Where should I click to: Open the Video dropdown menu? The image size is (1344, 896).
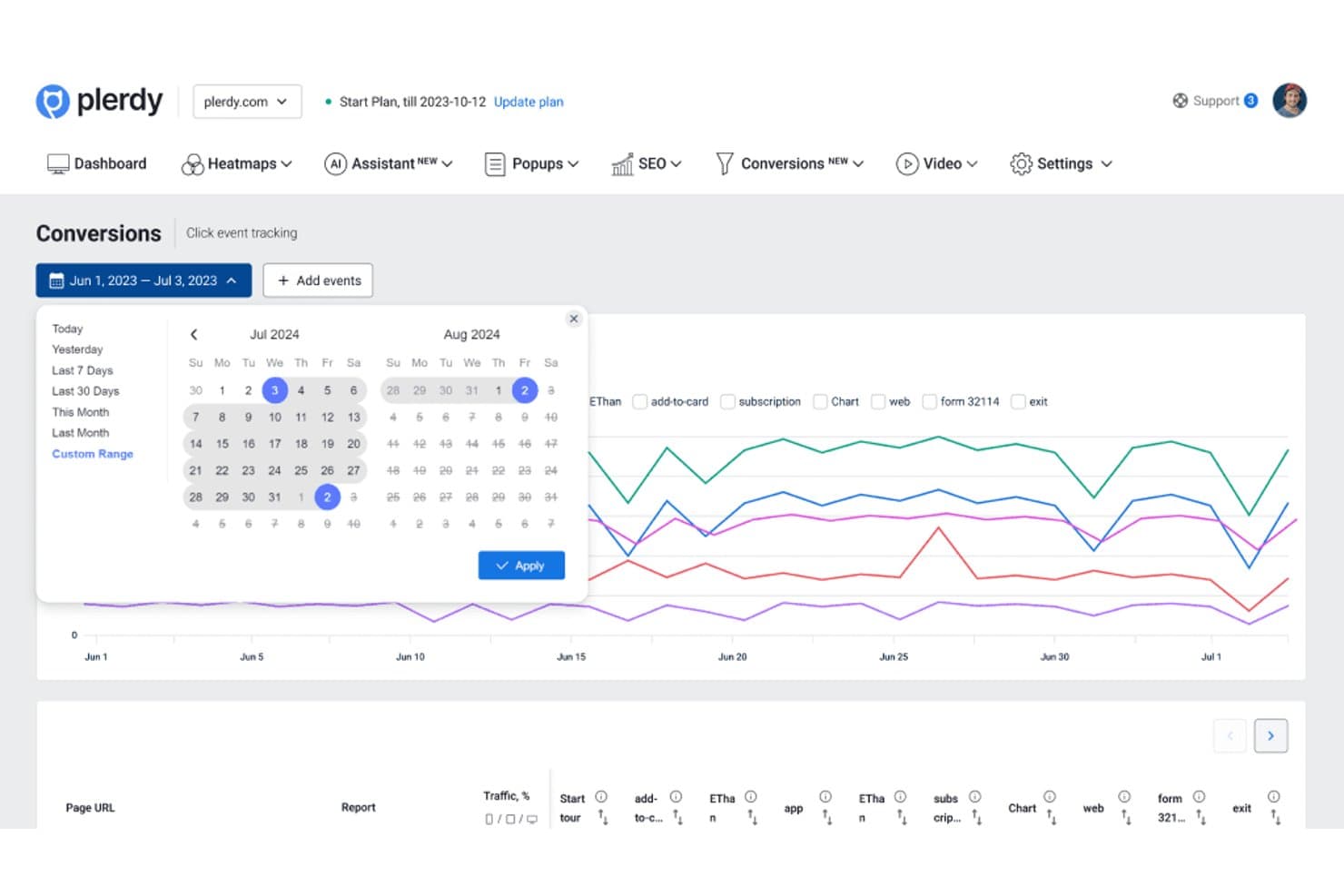[x=936, y=163]
